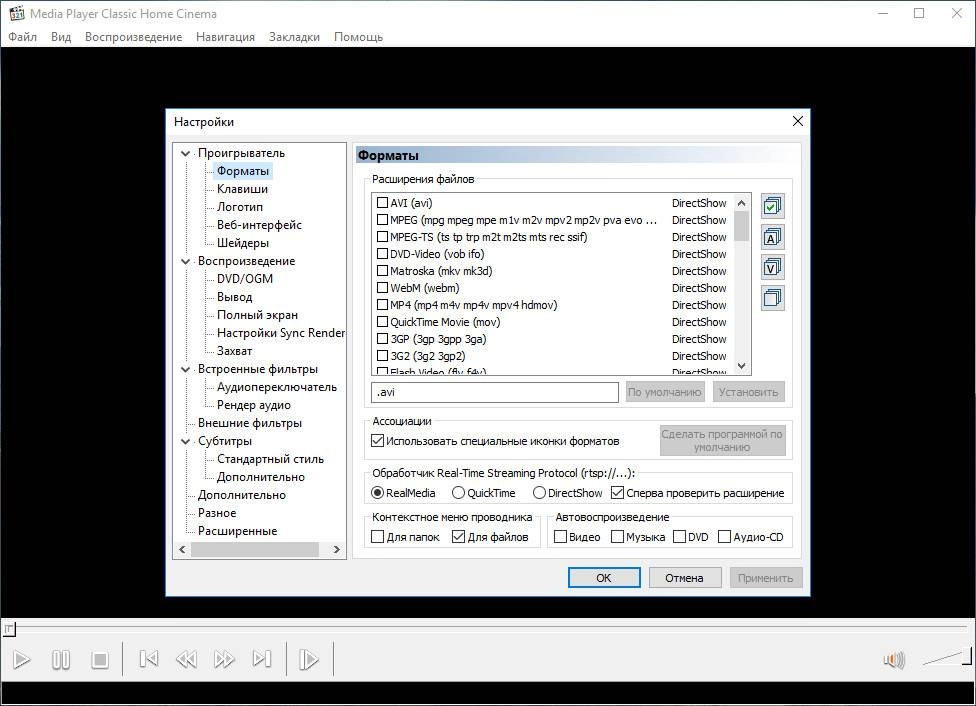This screenshot has width=976, height=706.
Task: Close the Настройки dialog
Action: pyautogui.click(x=797, y=121)
